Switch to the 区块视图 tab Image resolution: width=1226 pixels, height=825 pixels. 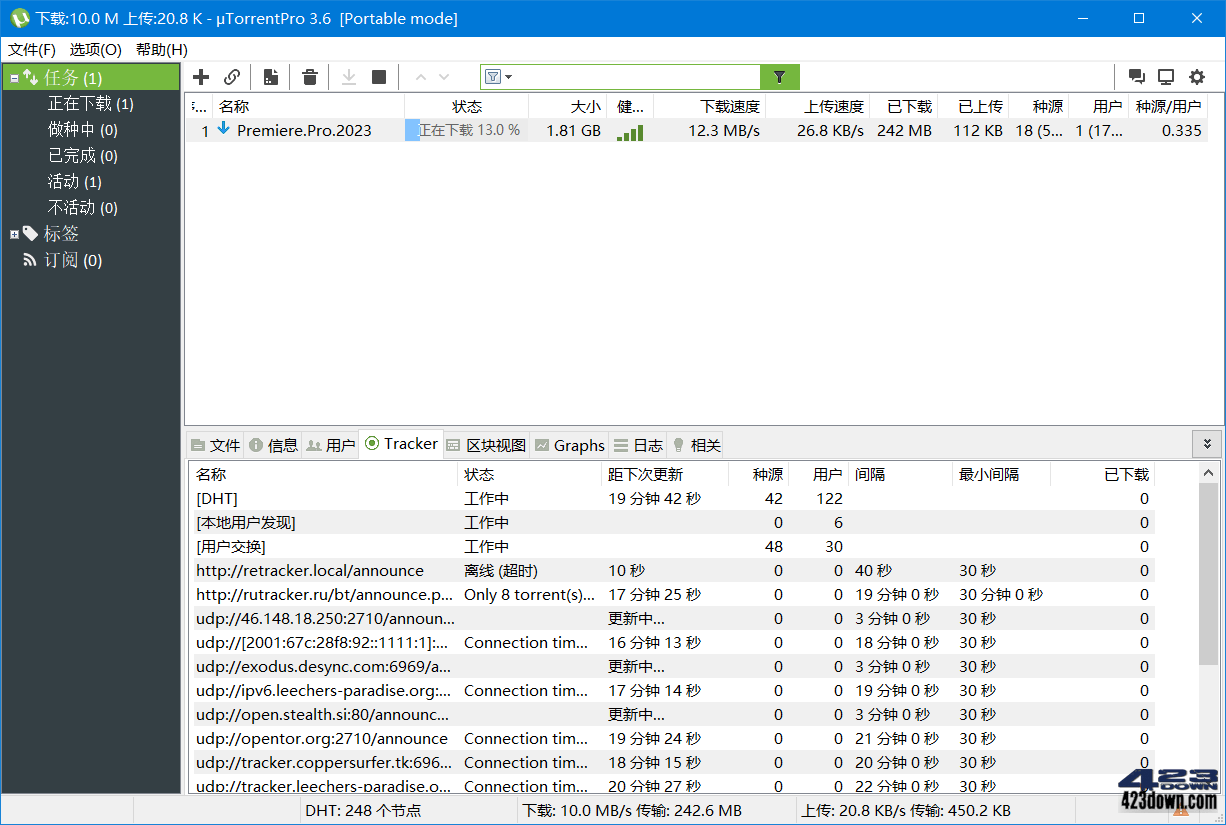[x=487, y=445]
